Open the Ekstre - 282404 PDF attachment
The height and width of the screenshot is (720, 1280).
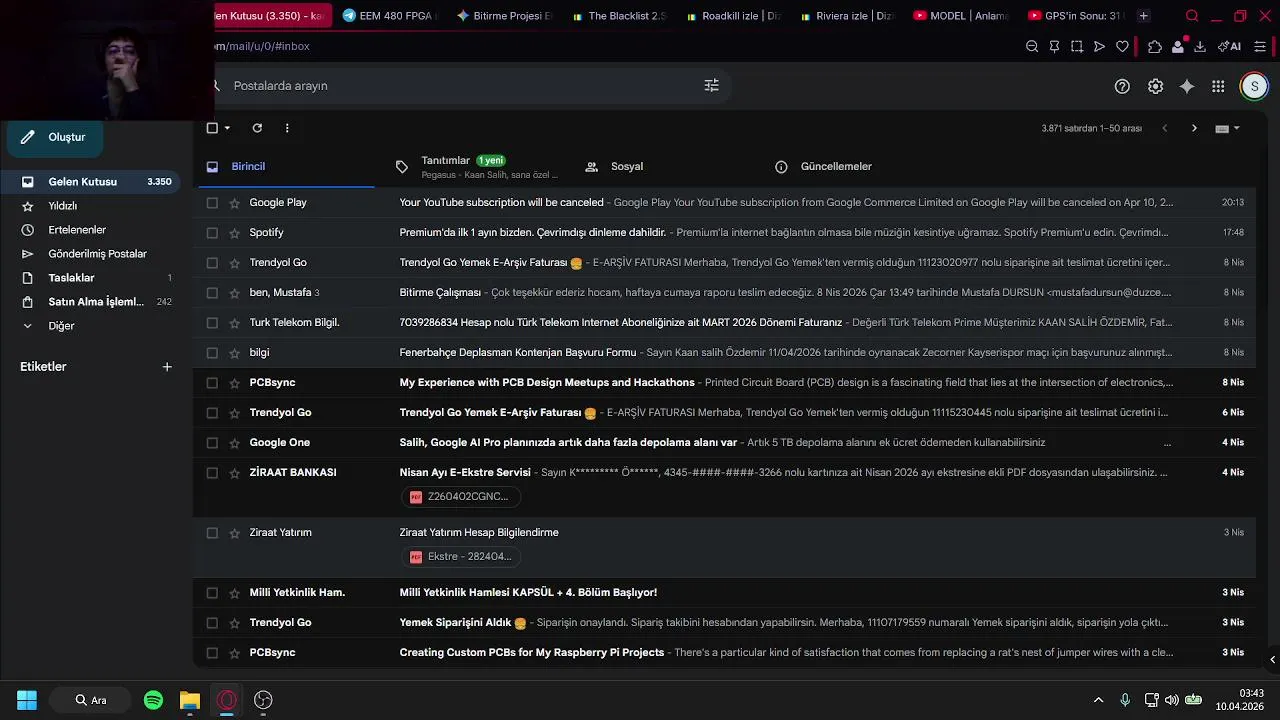click(x=462, y=557)
